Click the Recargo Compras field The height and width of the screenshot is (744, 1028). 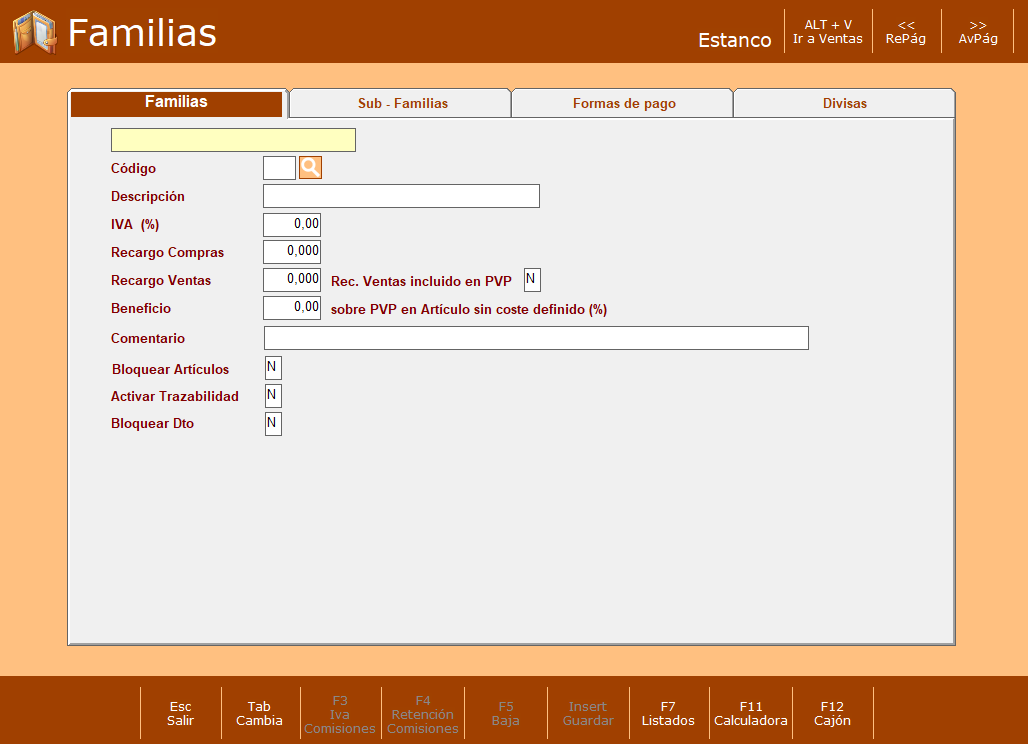292,252
